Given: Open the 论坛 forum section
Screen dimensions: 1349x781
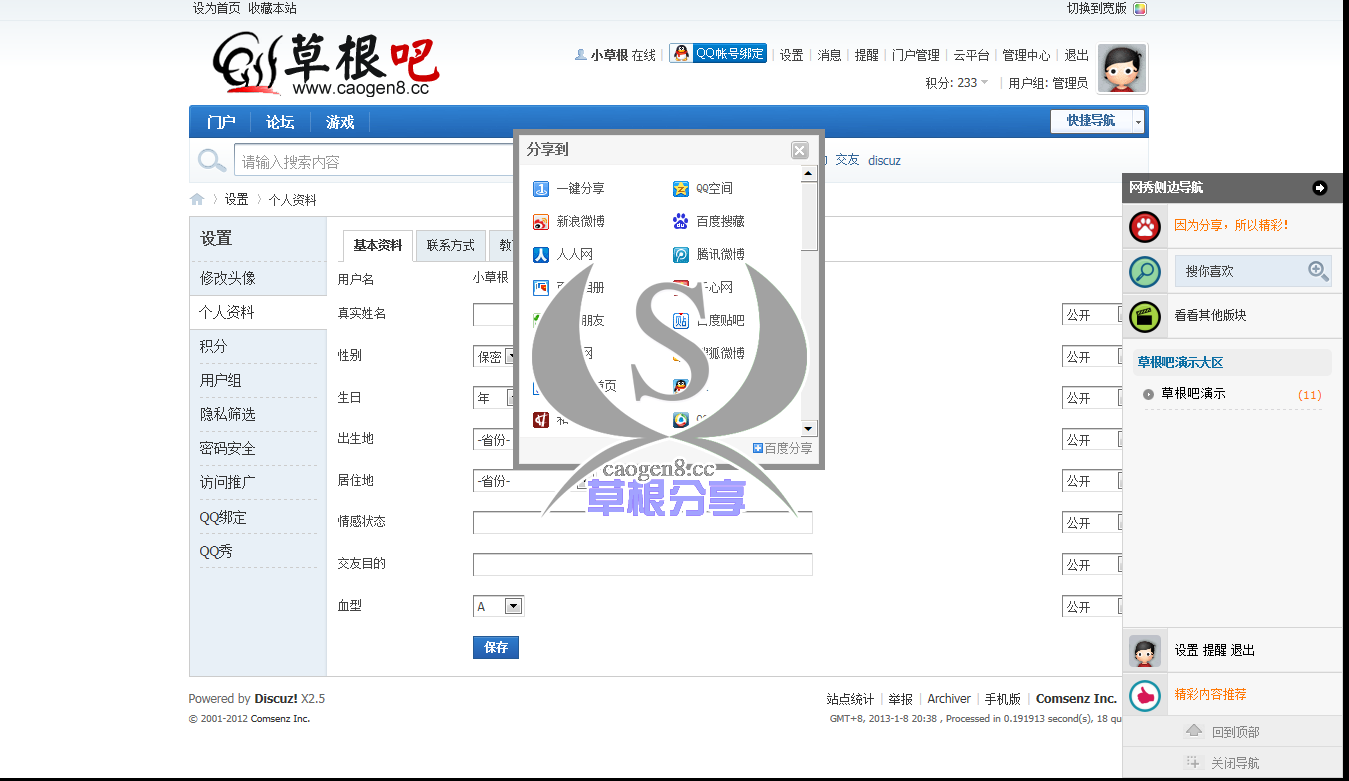Looking at the screenshot, I should pos(279,121).
